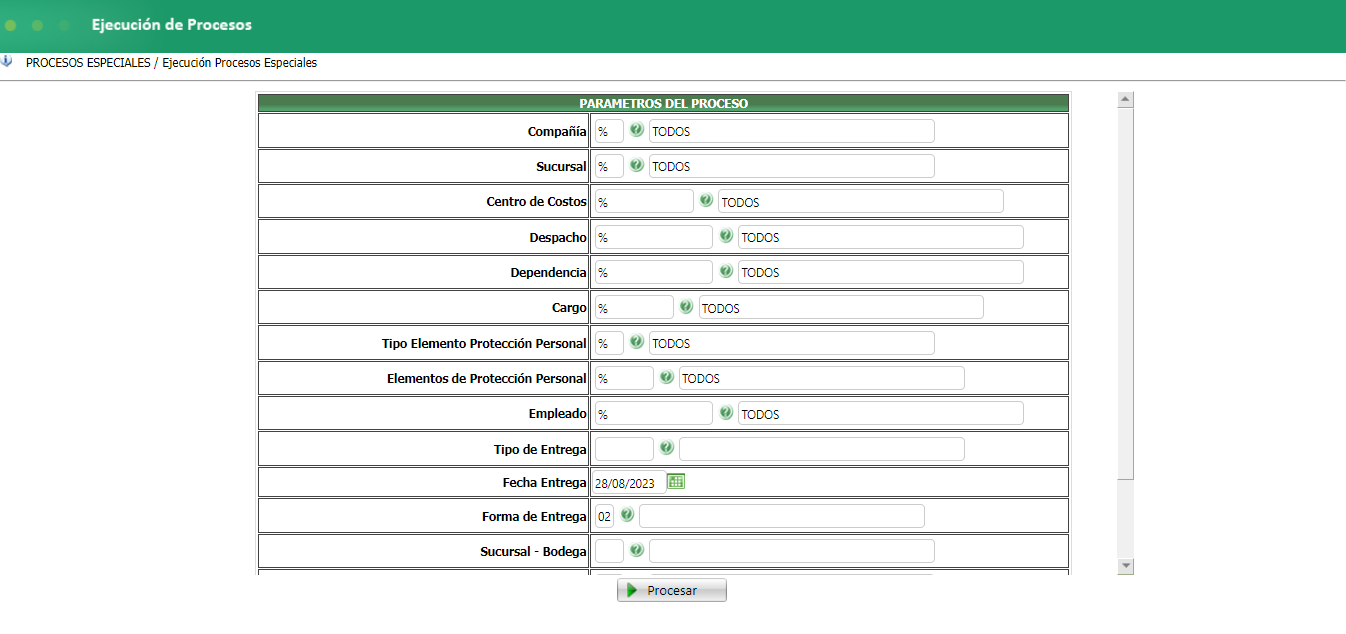The width and height of the screenshot is (1346, 634).
Task: Open the help lookup icon for Compañía
Action: coord(637,130)
